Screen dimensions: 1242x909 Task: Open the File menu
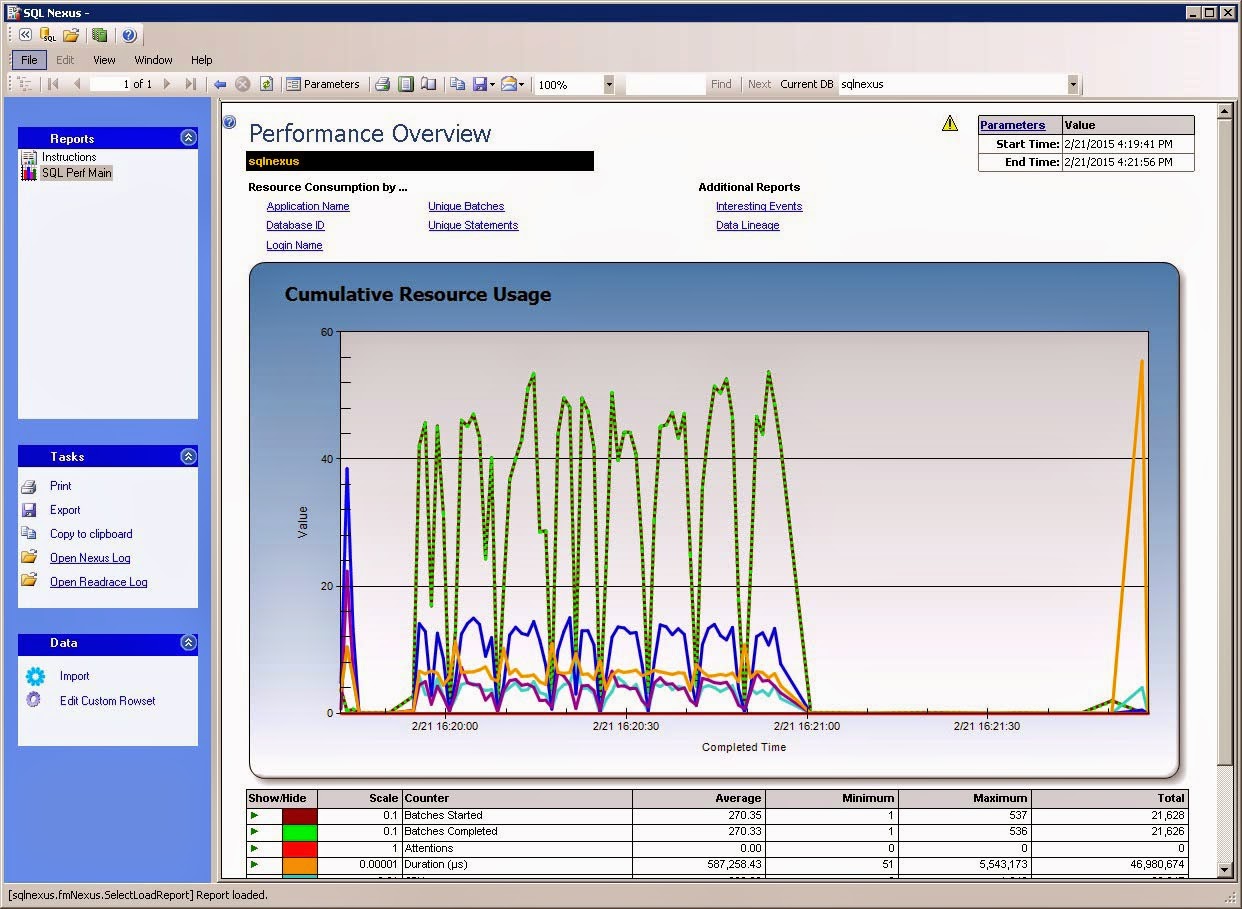coord(29,60)
